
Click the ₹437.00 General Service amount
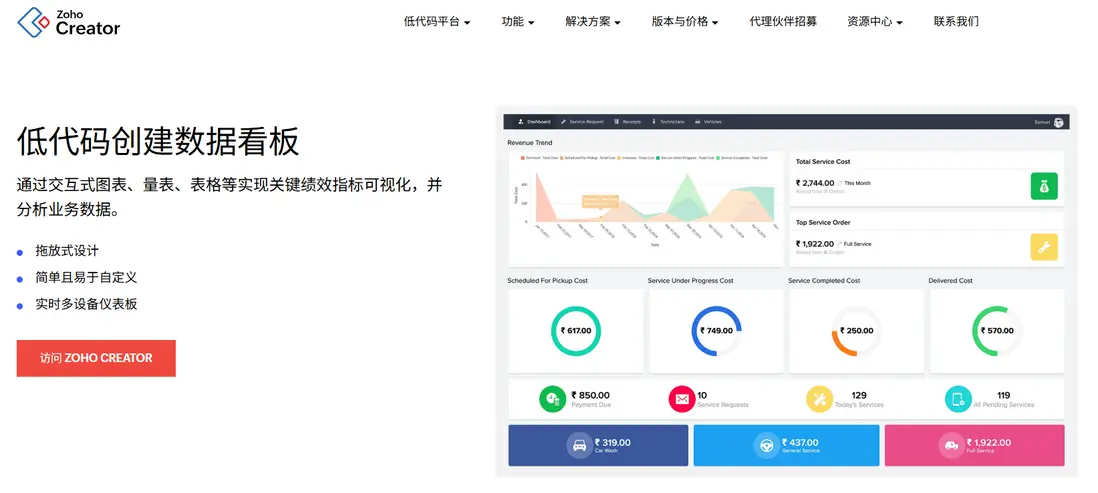(x=800, y=443)
